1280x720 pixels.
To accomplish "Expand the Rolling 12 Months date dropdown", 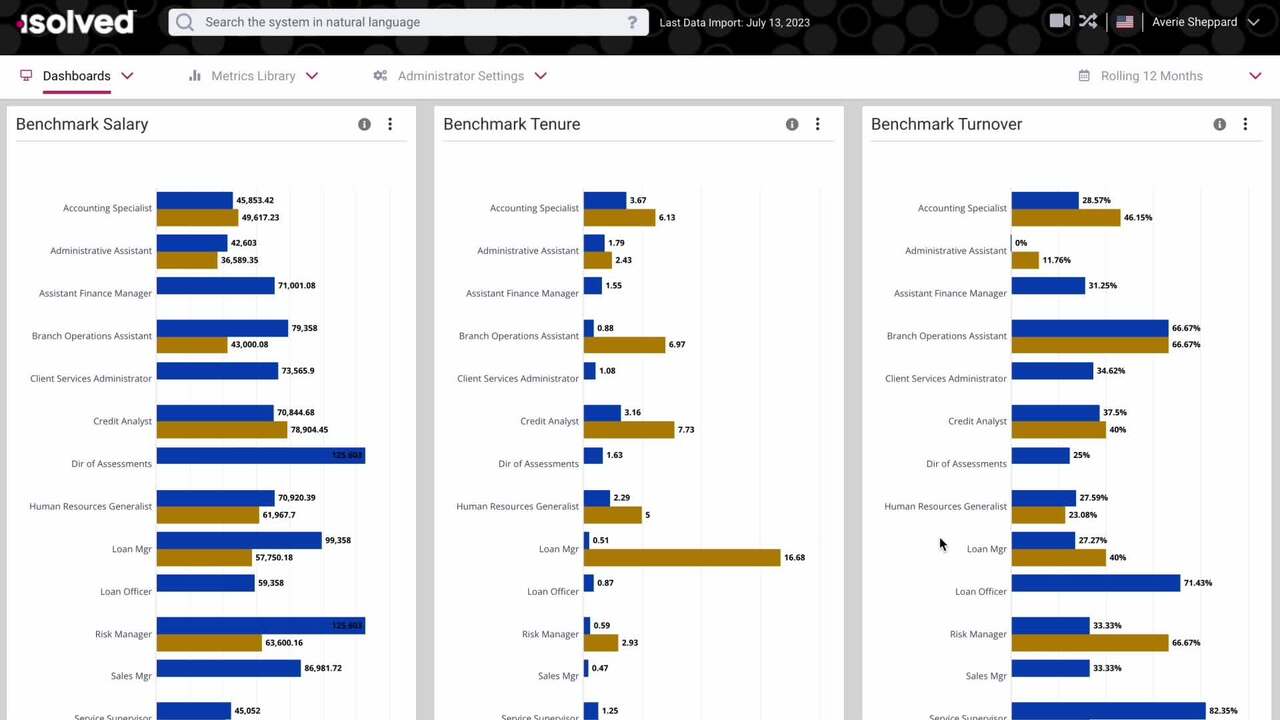I will point(1255,76).
